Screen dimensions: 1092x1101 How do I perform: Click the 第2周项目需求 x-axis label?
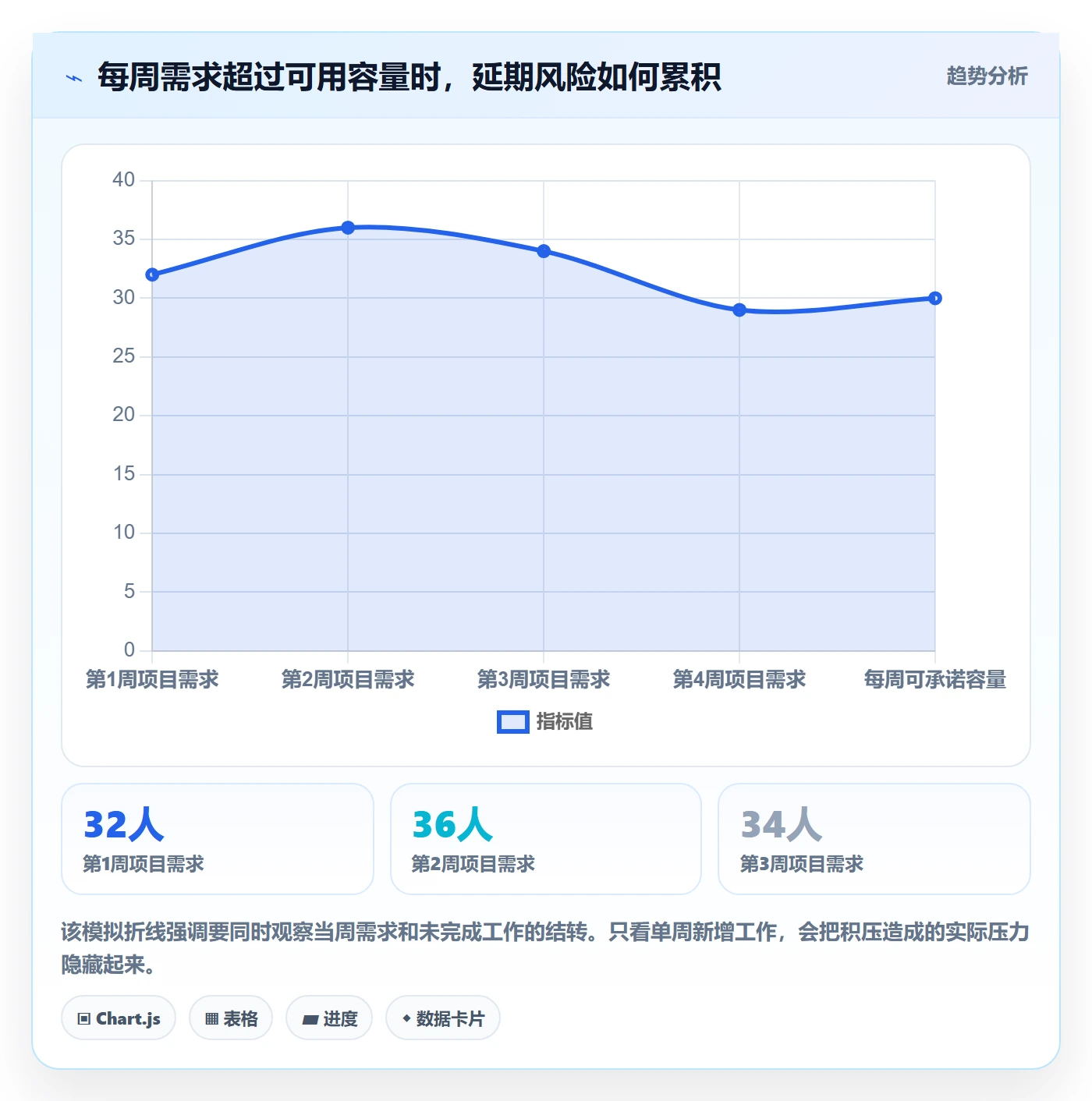point(348,679)
